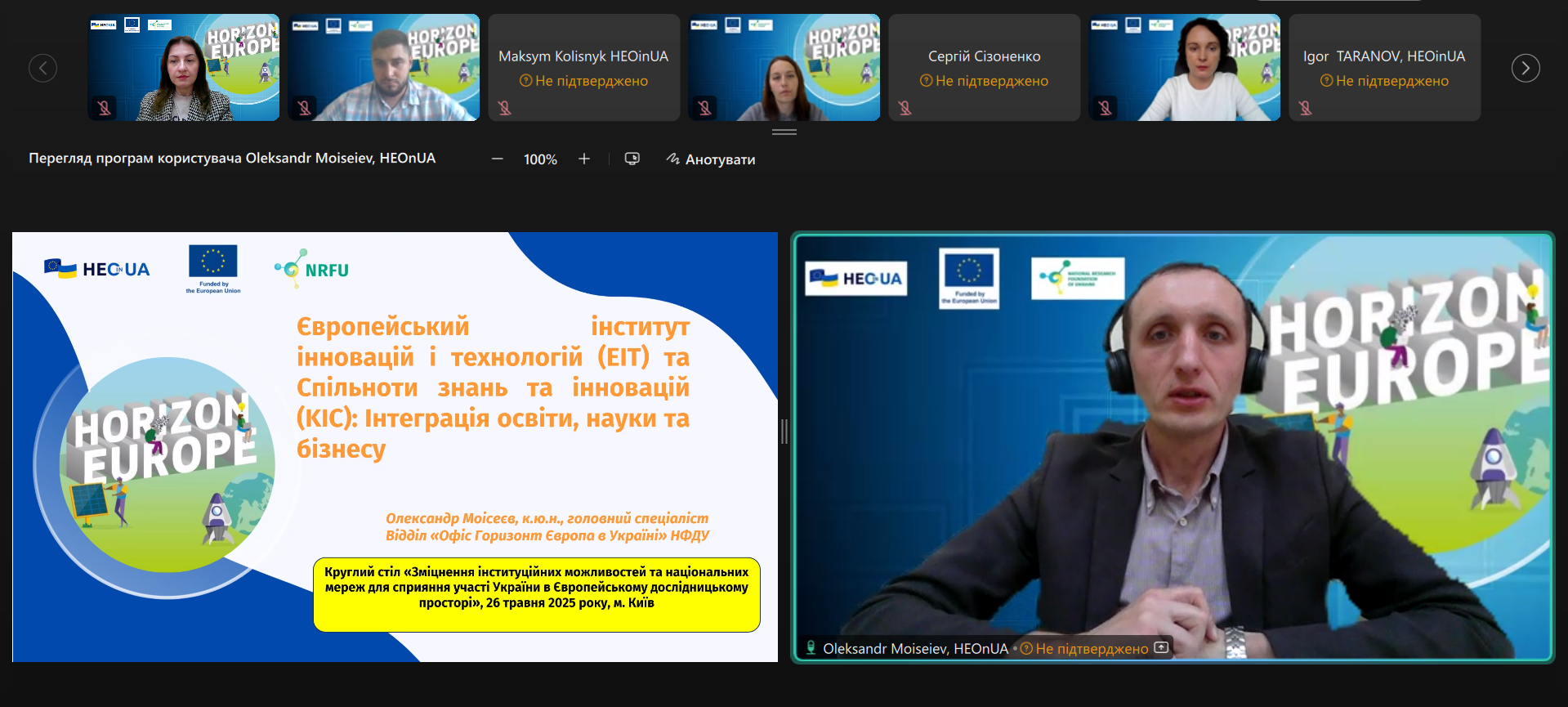Click the shared presentation slide area
Screen dimensions: 1568x707
(x=395, y=446)
